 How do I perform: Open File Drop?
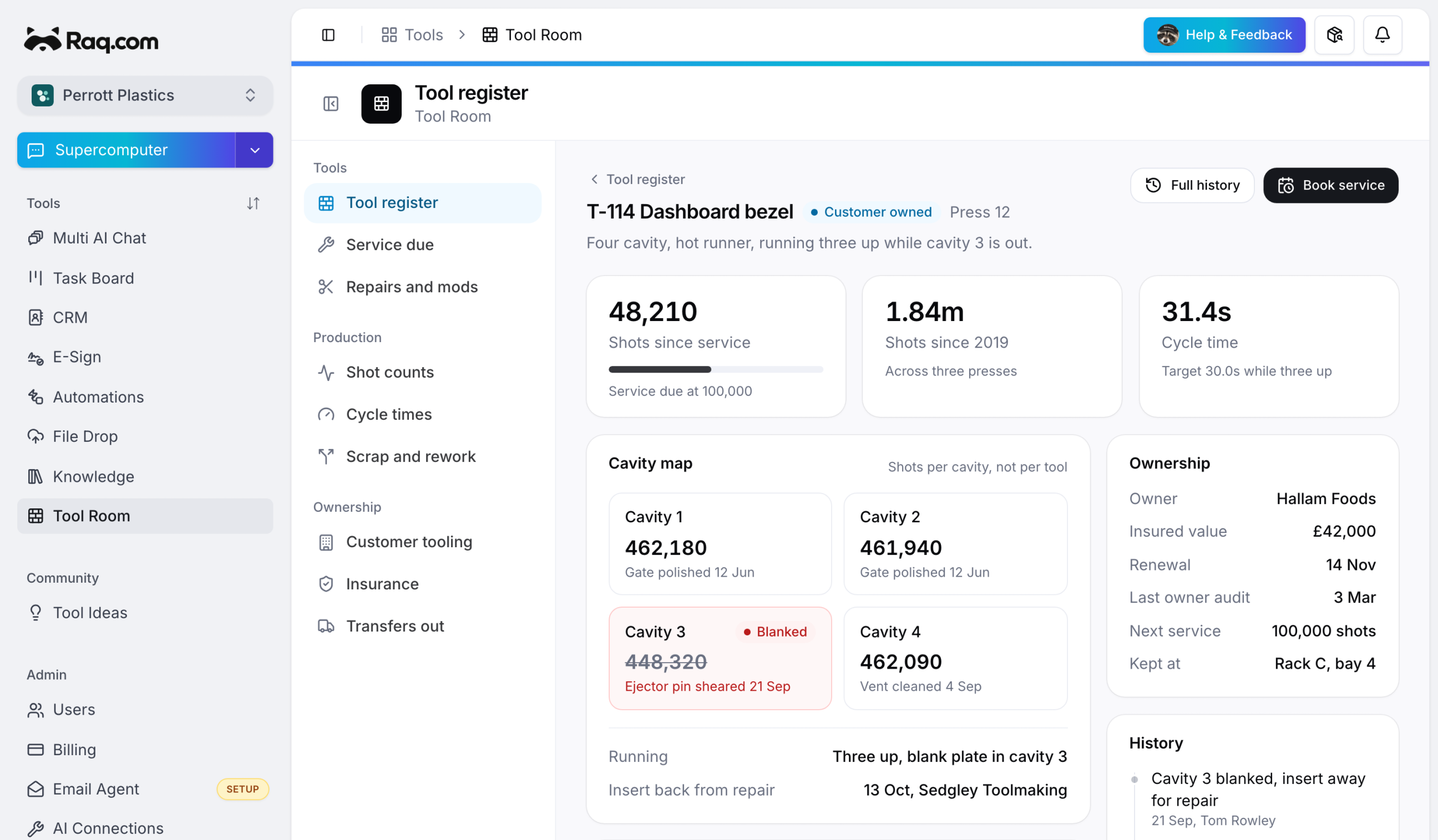[x=145, y=436]
